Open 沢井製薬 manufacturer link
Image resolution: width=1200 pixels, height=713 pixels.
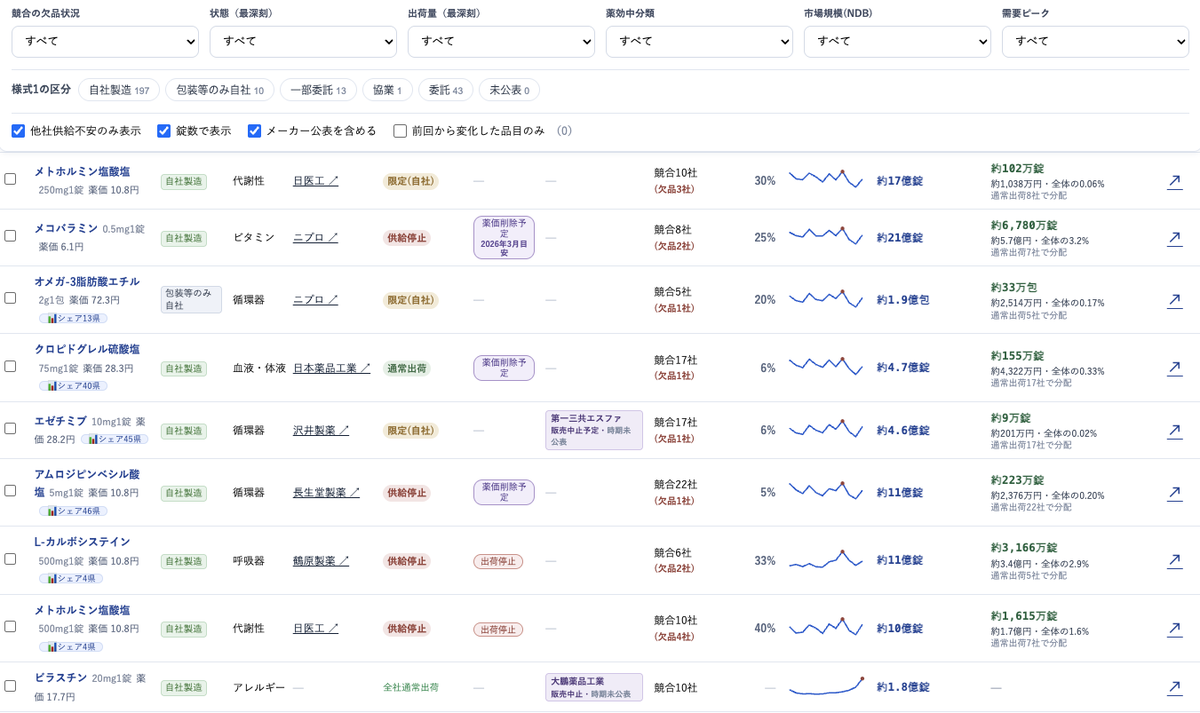pos(321,430)
